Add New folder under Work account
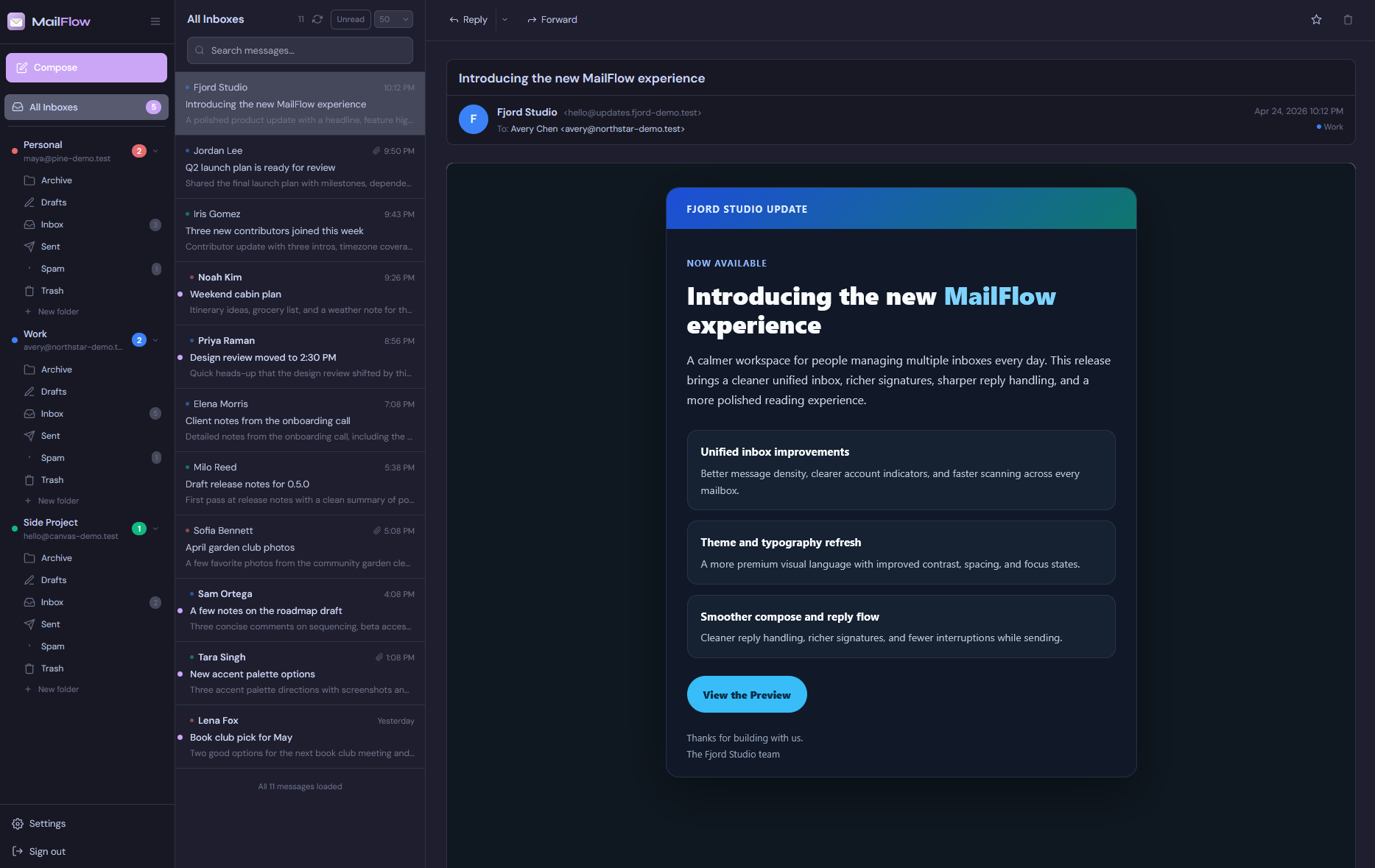Image resolution: width=1375 pixels, height=868 pixels. click(52, 501)
